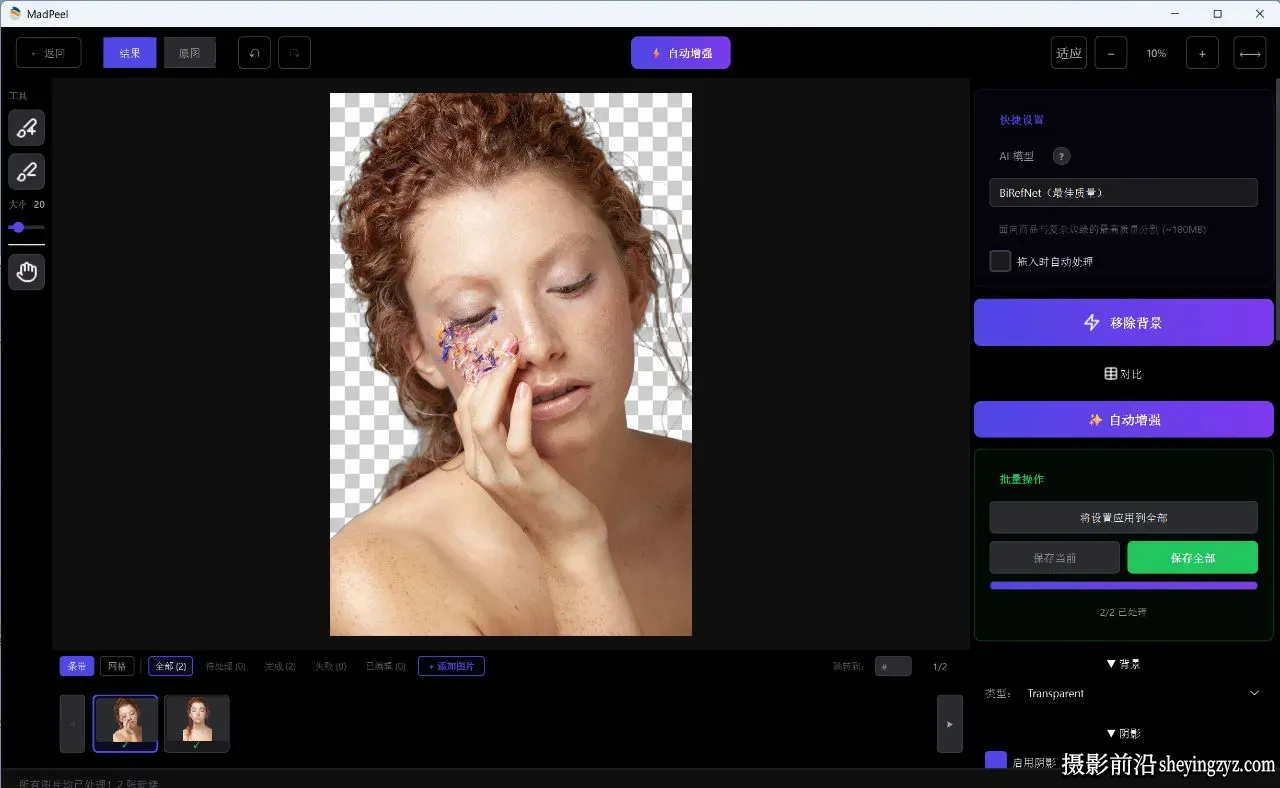Viewport: 1280px width, 788px height.
Task: Switch to the 原图 view tab
Action: [x=190, y=53]
